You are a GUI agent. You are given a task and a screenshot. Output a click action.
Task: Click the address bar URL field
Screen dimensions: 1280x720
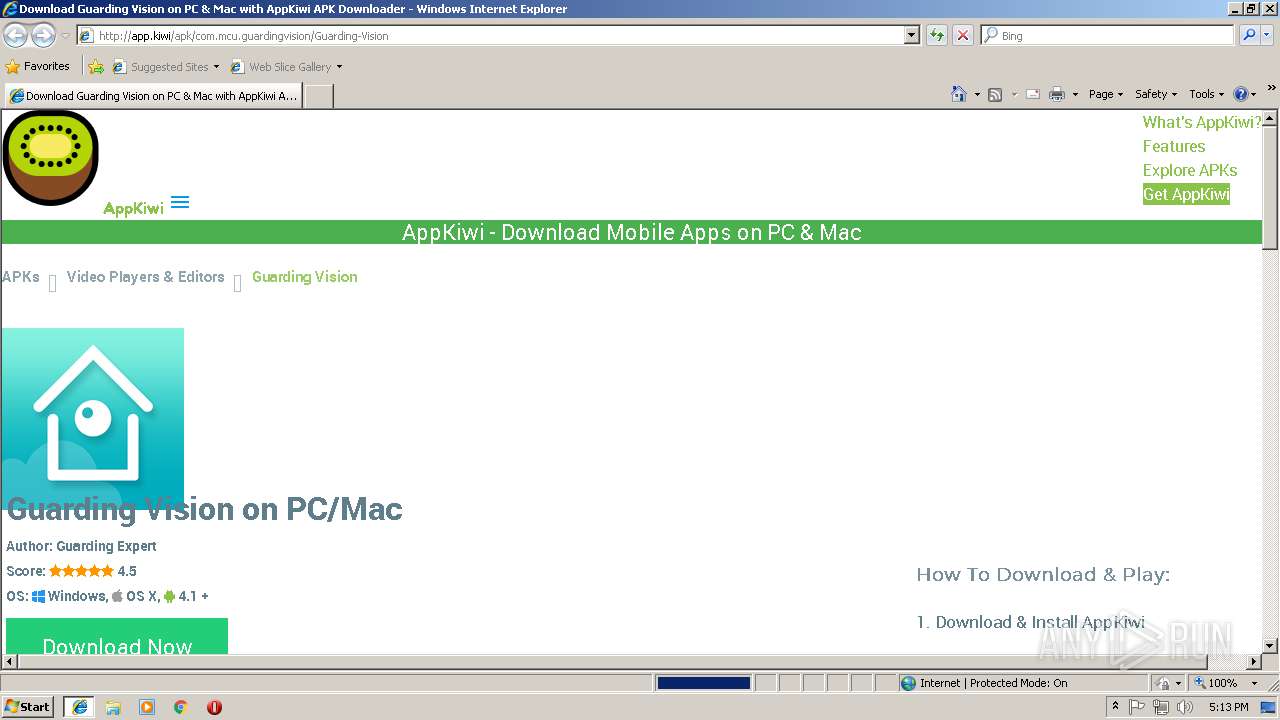490,35
